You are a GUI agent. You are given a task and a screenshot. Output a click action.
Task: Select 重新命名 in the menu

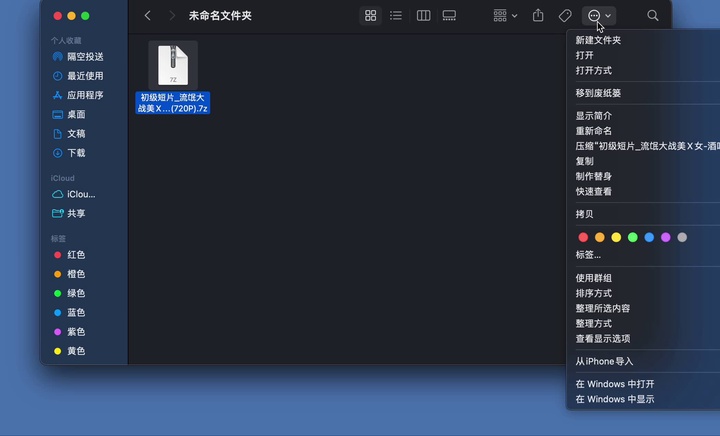tap(593, 131)
